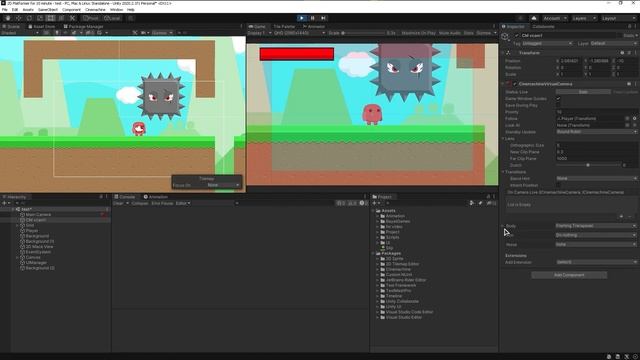Open the Component menu

coord(71,9)
